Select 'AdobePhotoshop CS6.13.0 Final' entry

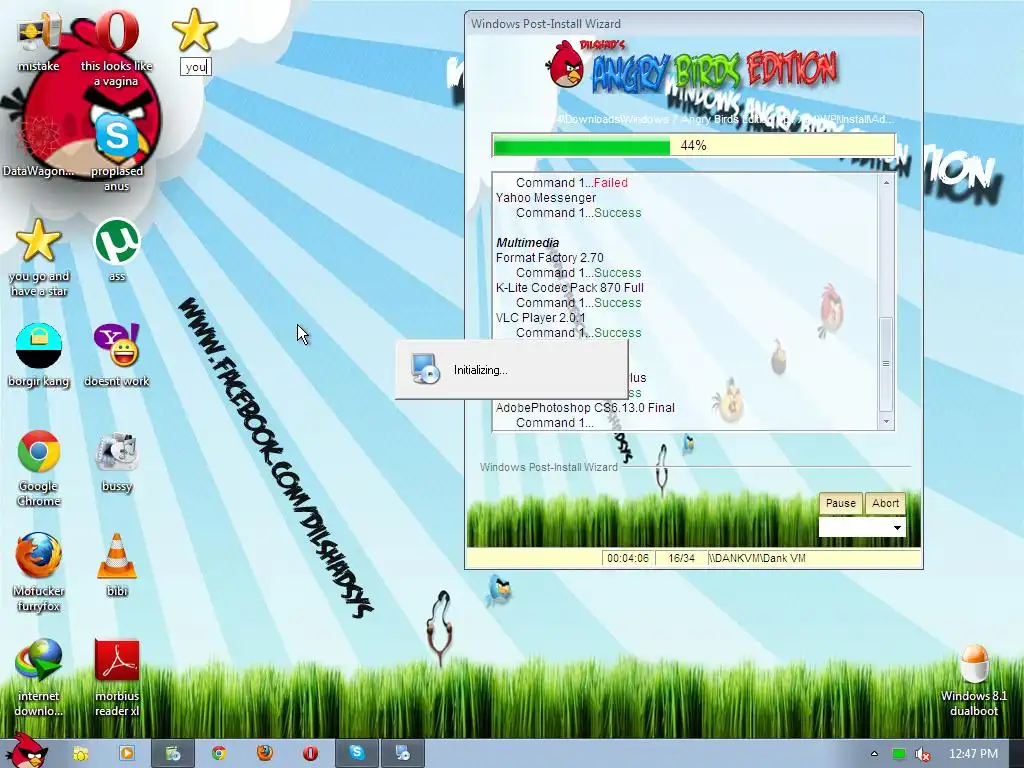tap(585, 408)
